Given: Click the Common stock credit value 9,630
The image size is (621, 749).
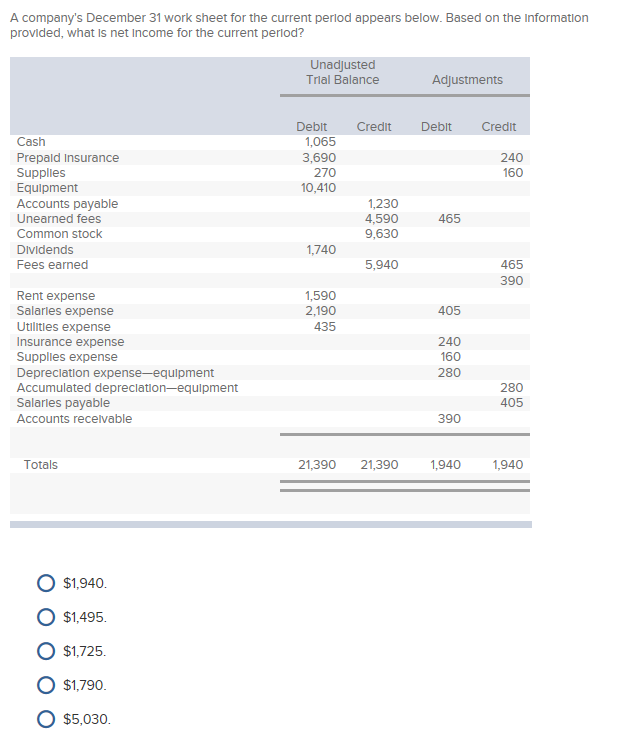Looking at the screenshot, I should pos(381,234).
